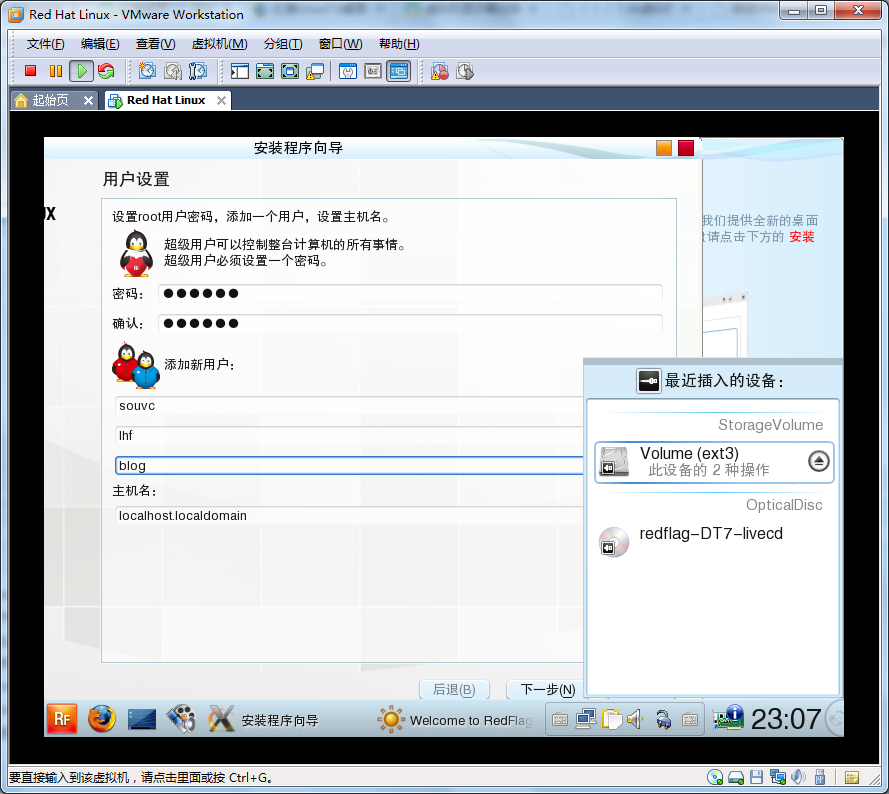Click the guest tray clipboard icon
Screen dimensions: 889x794
(x=611, y=719)
